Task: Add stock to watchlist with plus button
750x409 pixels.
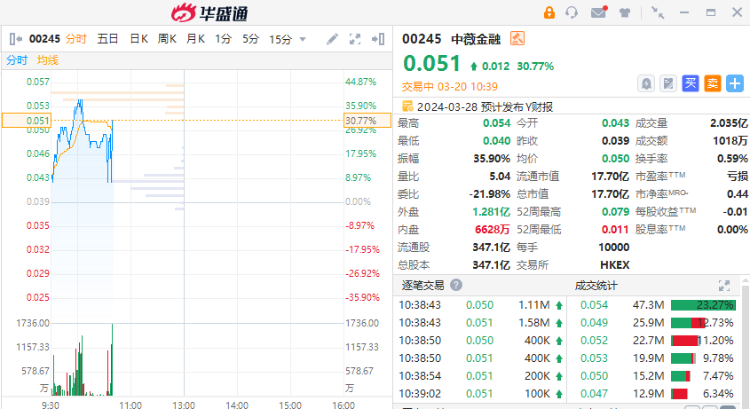Action: (x=734, y=83)
